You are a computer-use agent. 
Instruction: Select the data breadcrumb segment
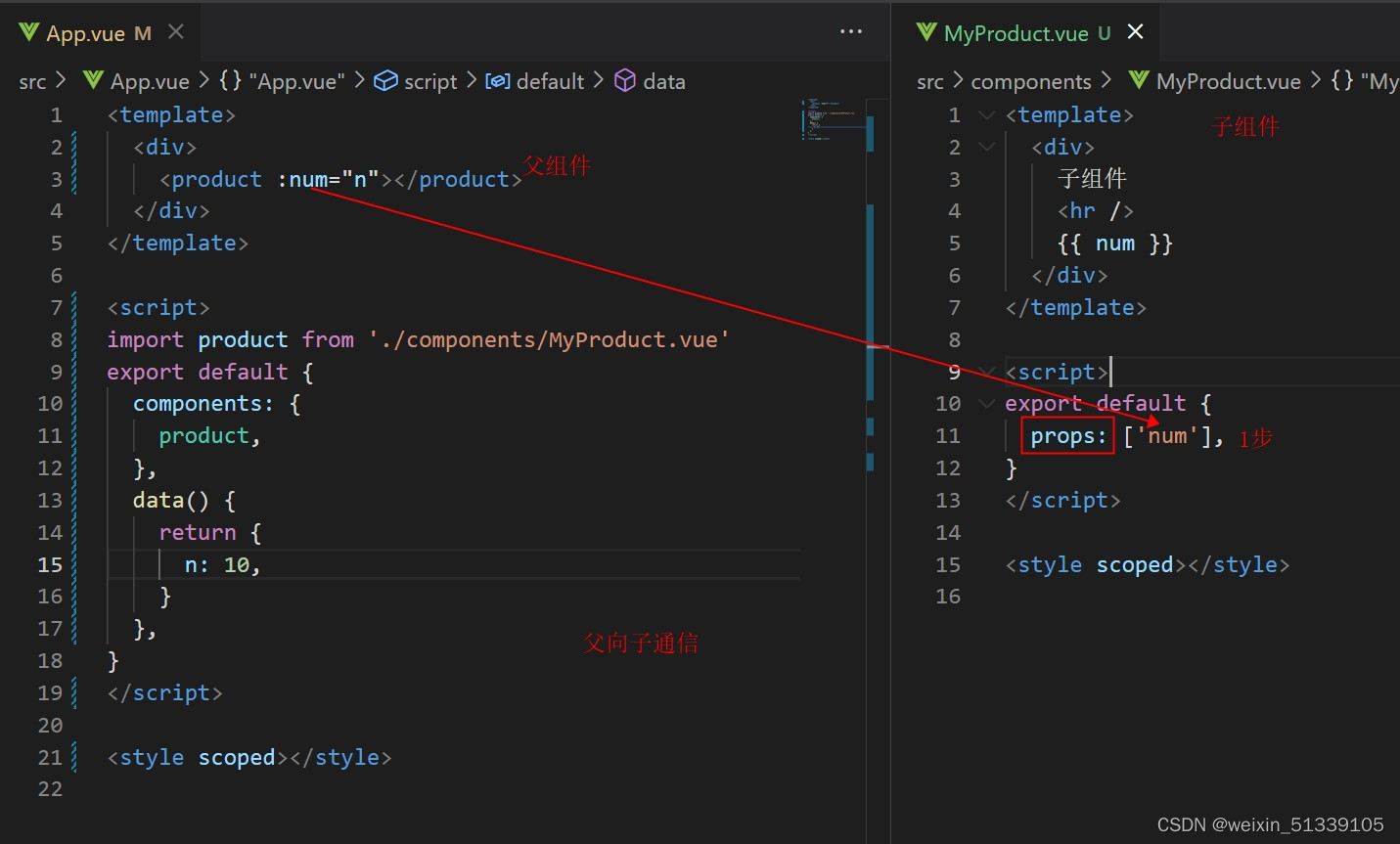pos(664,81)
